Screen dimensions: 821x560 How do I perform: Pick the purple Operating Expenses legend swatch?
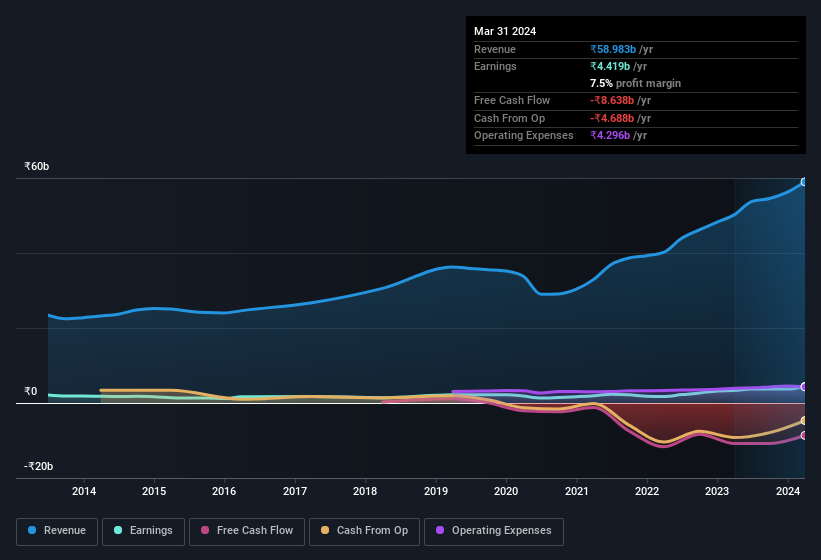[440, 531]
